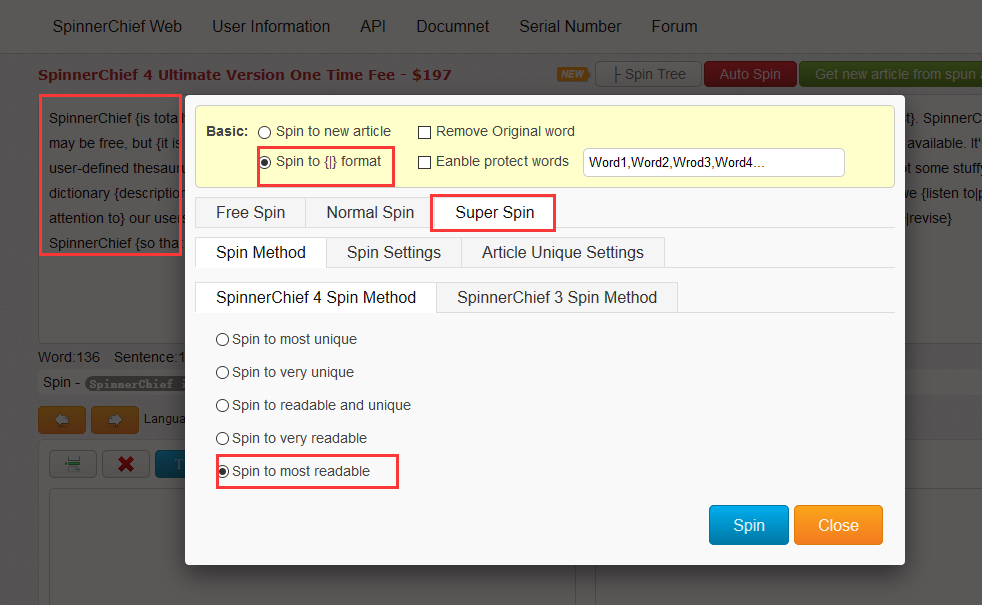Image resolution: width=982 pixels, height=605 pixels.
Task: Click the orange right arrow button
Action: (114, 420)
